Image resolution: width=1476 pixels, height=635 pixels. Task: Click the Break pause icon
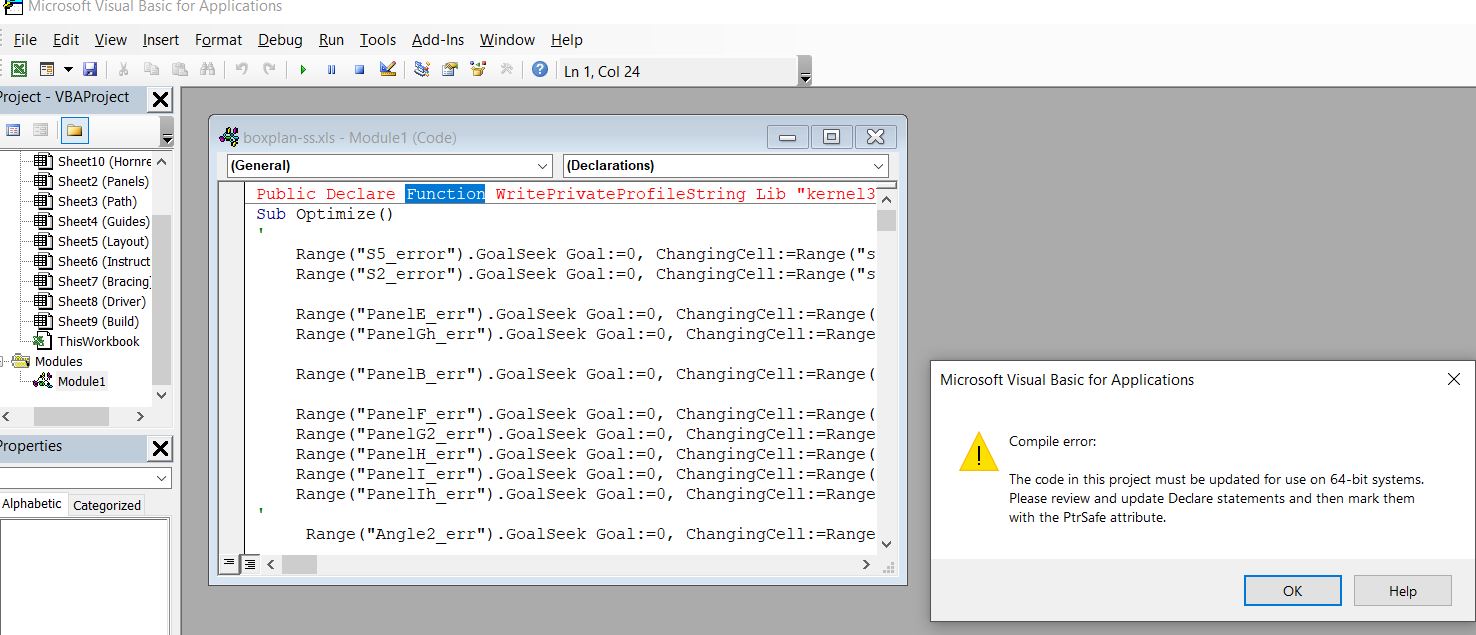pyautogui.click(x=331, y=69)
